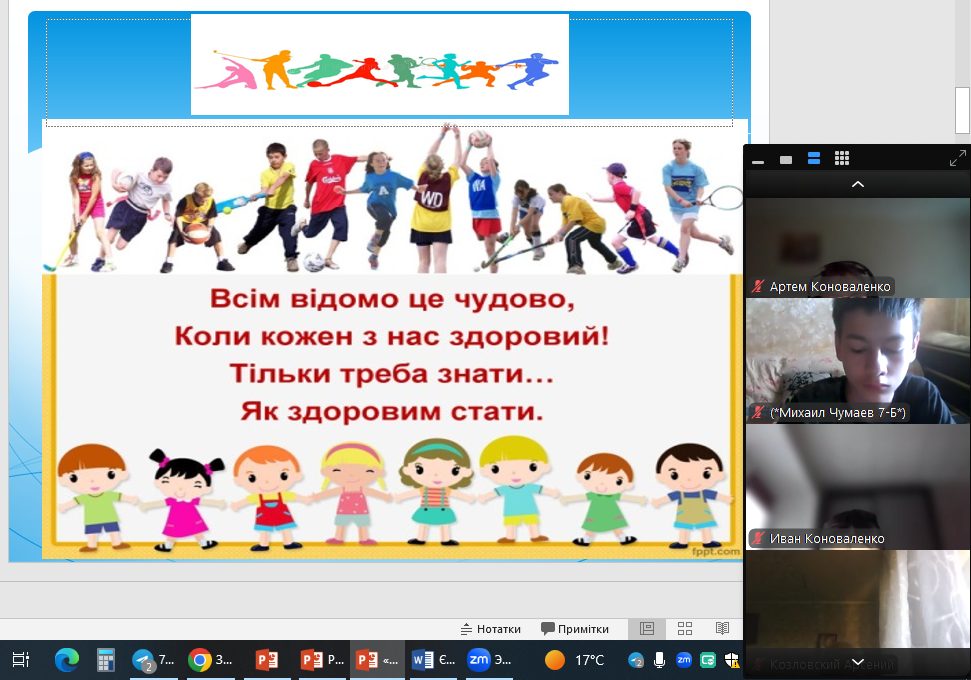Image resolution: width=971 pixels, height=680 pixels.
Task: Show next participants with the down chevron
Action: click(858, 662)
